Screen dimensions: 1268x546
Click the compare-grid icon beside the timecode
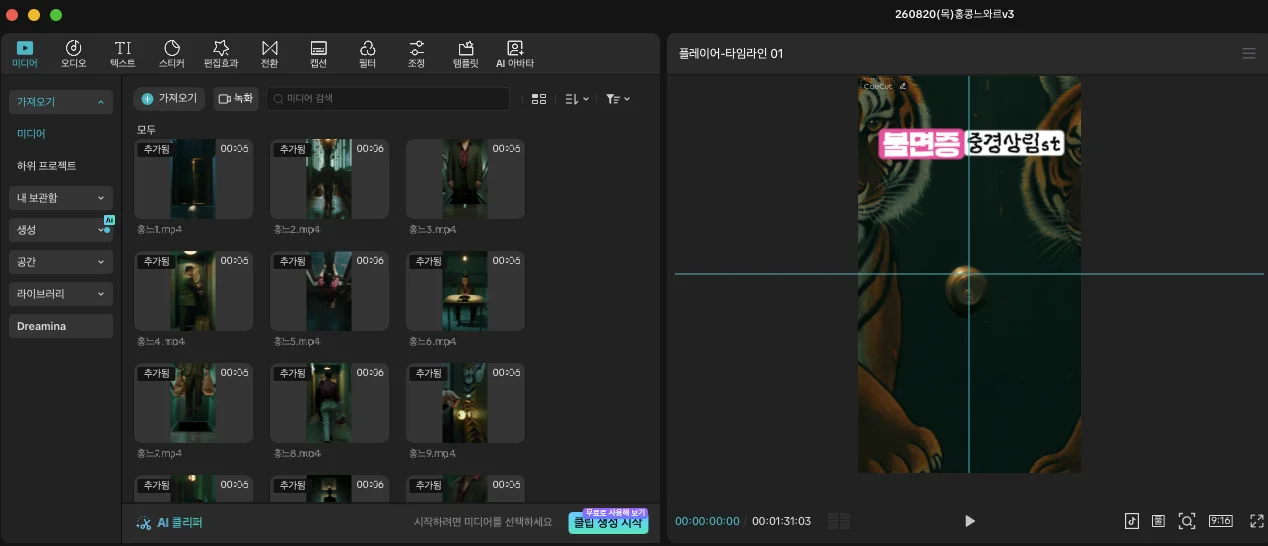[839, 521]
